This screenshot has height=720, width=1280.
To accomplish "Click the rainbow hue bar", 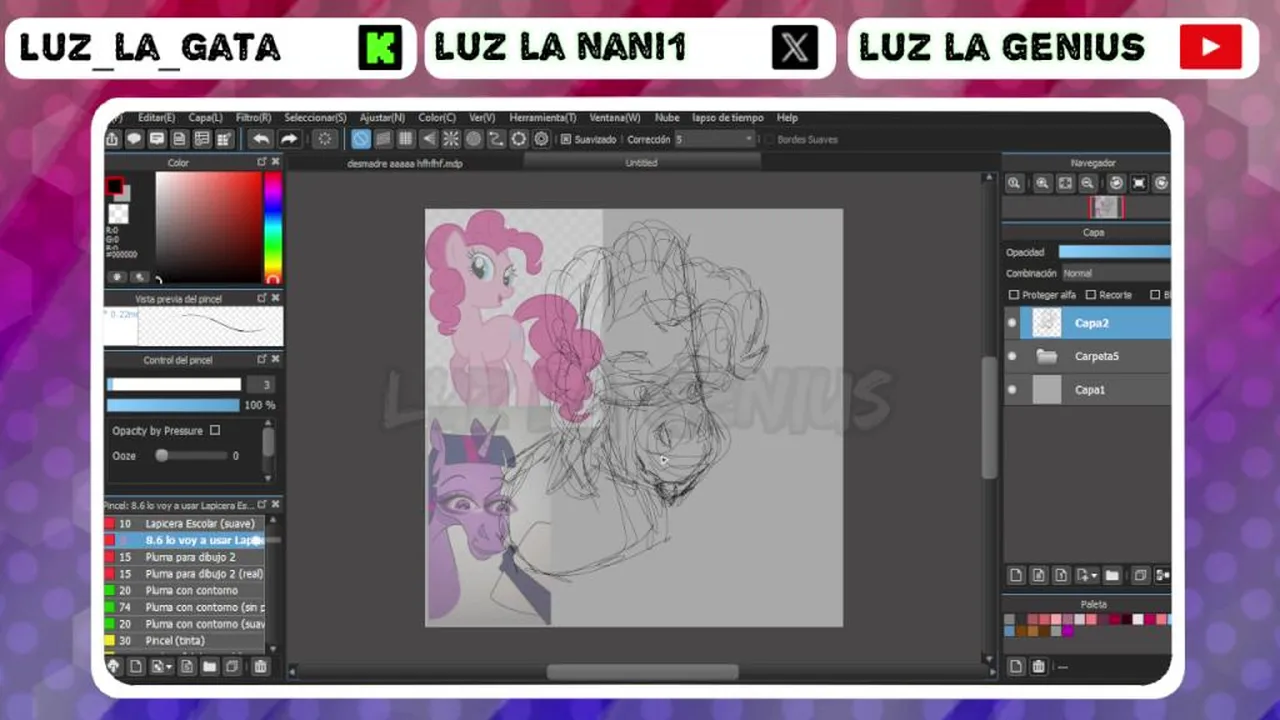I will pos(272,227).
